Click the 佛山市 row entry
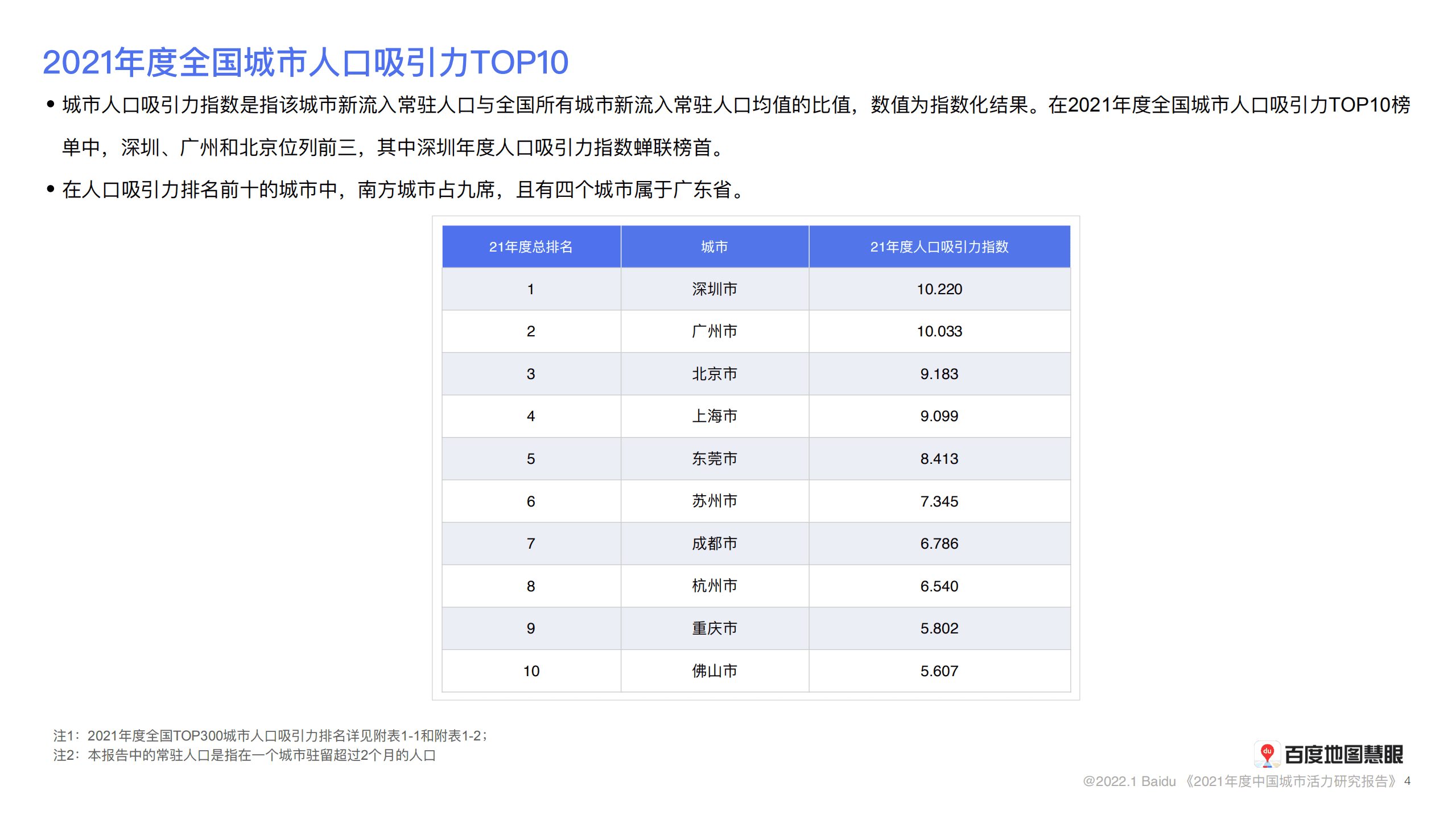This screenshot has height=819, width=1456. (714, 670)
